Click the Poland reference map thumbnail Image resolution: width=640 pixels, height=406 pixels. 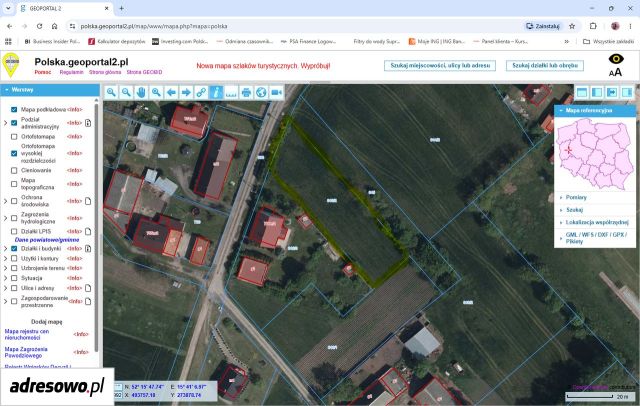pos(595,154)
